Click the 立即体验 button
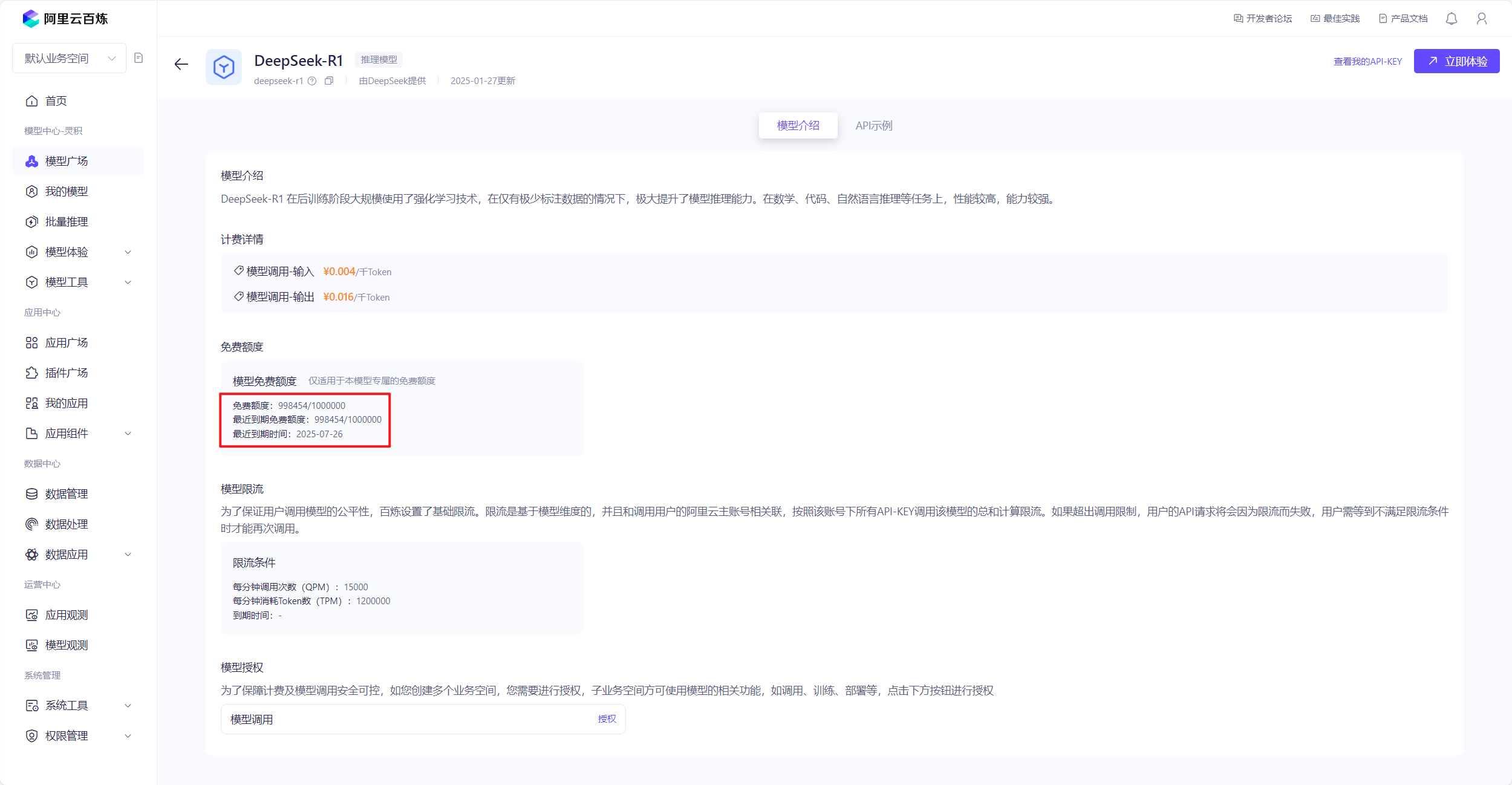This screenshot has height=785, width=1512. [1456, 61]
